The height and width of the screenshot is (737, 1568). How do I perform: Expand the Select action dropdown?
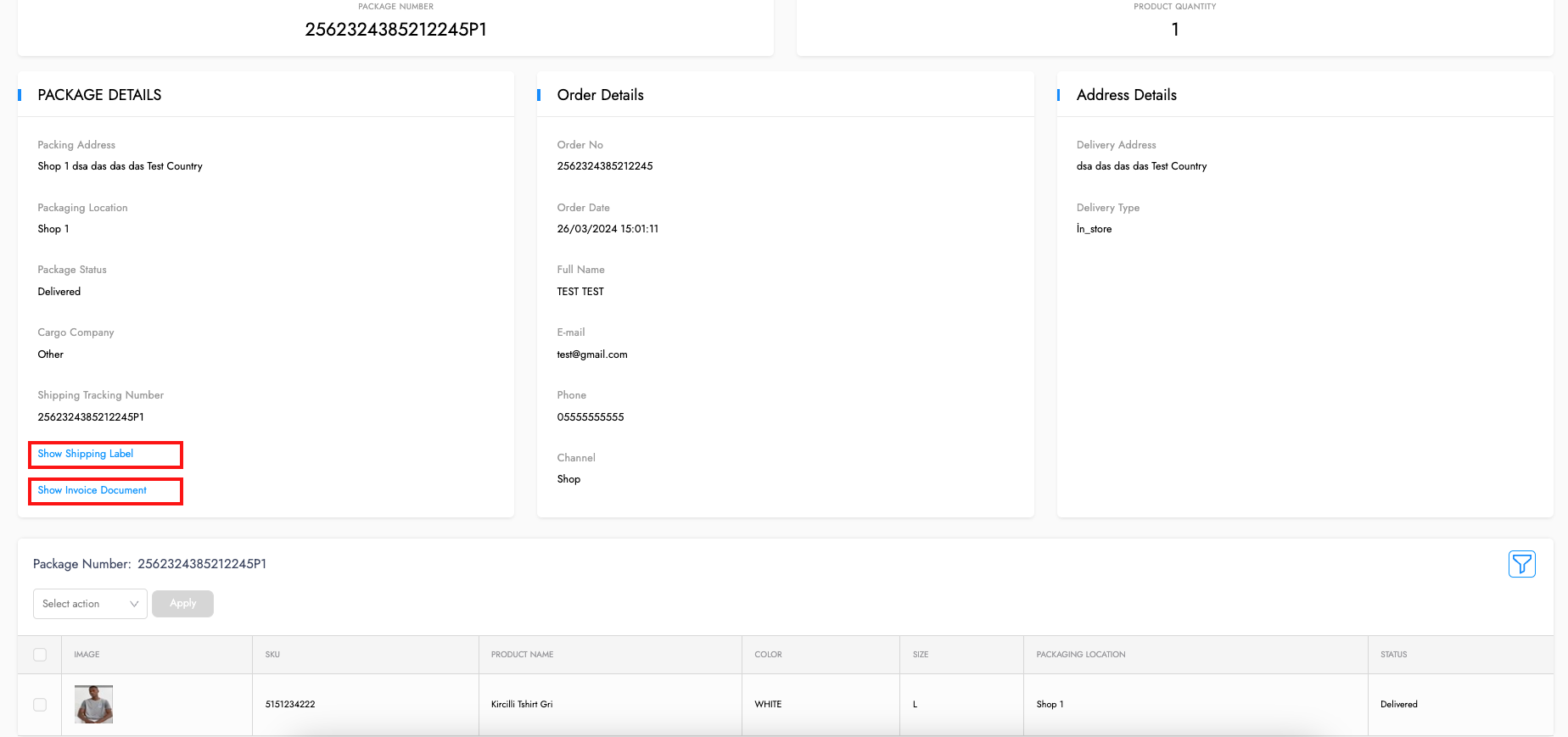pyautogui.click(x=90, y=604)
